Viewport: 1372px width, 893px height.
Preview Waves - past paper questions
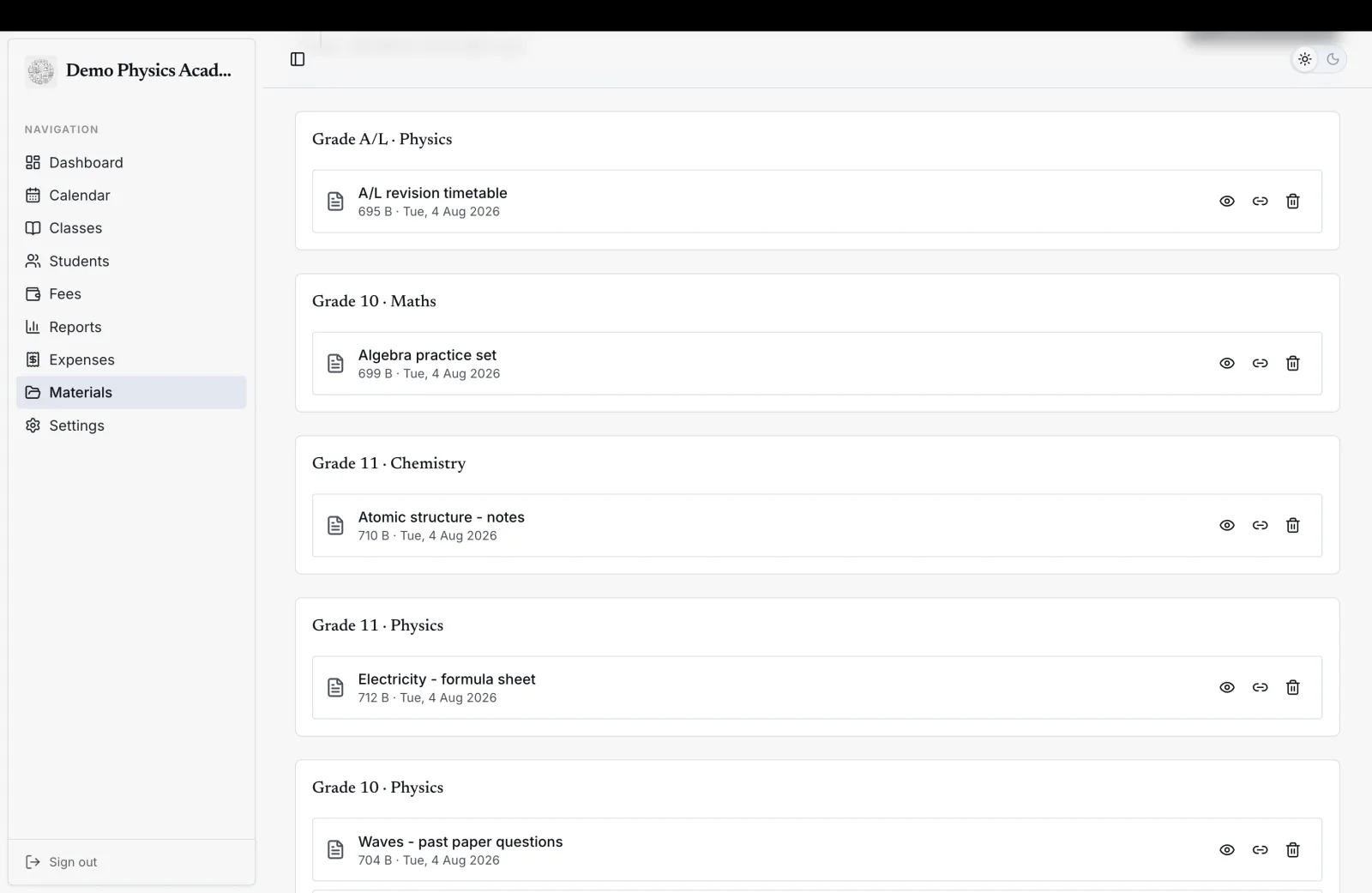click(x=1227, y=849)
